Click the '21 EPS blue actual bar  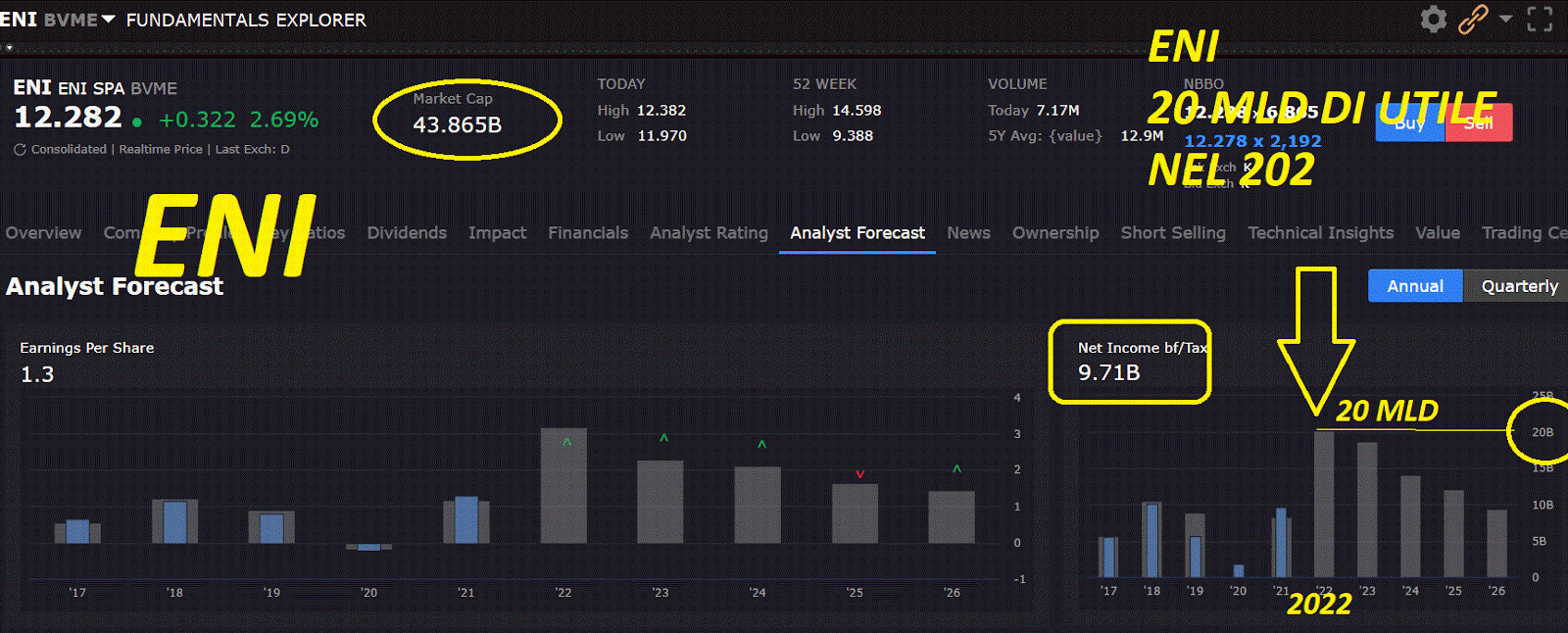(x=466, y=520)
